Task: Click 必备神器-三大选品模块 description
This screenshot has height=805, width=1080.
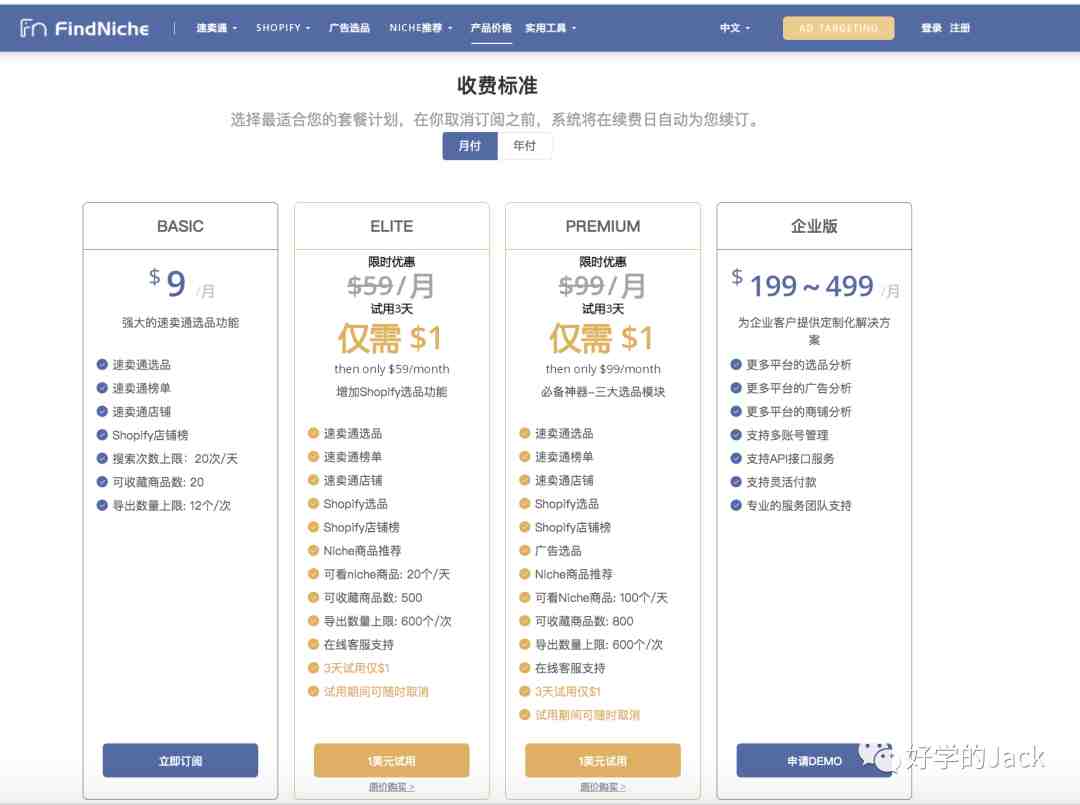Action: (x=603, y=393)
